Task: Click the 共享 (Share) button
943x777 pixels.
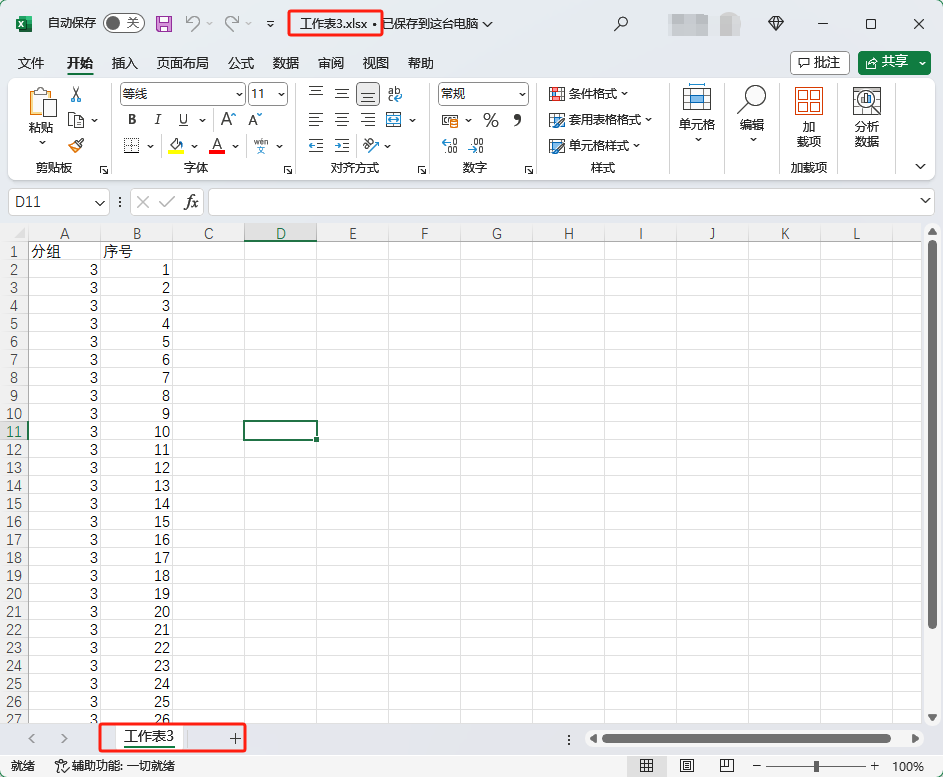Action: click(x=893, y=61)
